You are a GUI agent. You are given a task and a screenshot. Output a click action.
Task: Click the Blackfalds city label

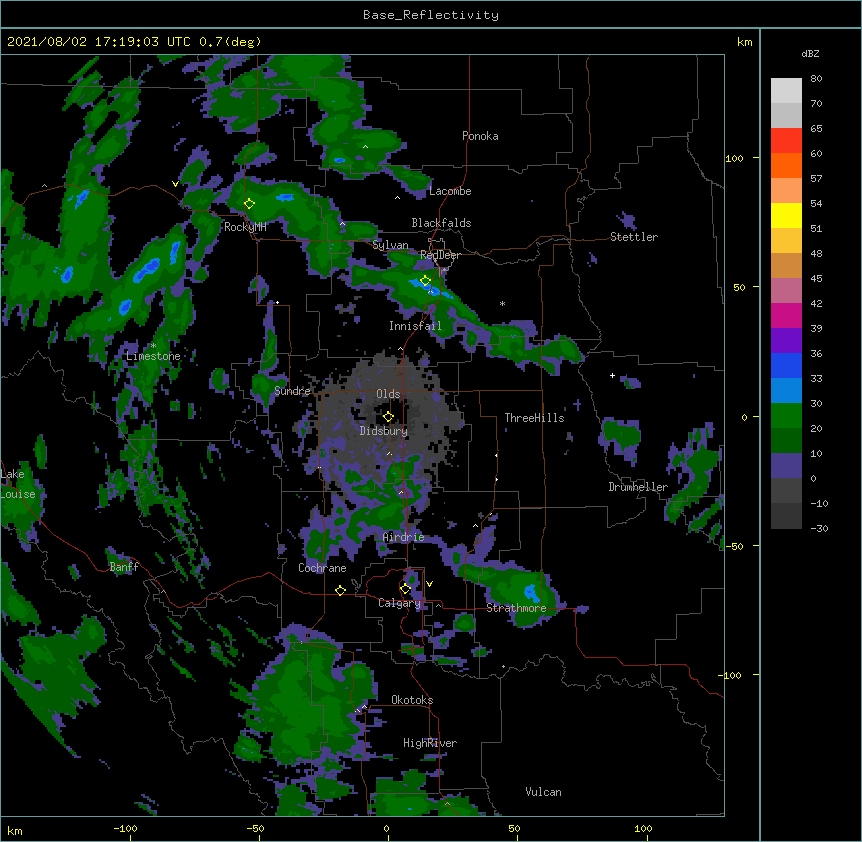click(441, 223)
